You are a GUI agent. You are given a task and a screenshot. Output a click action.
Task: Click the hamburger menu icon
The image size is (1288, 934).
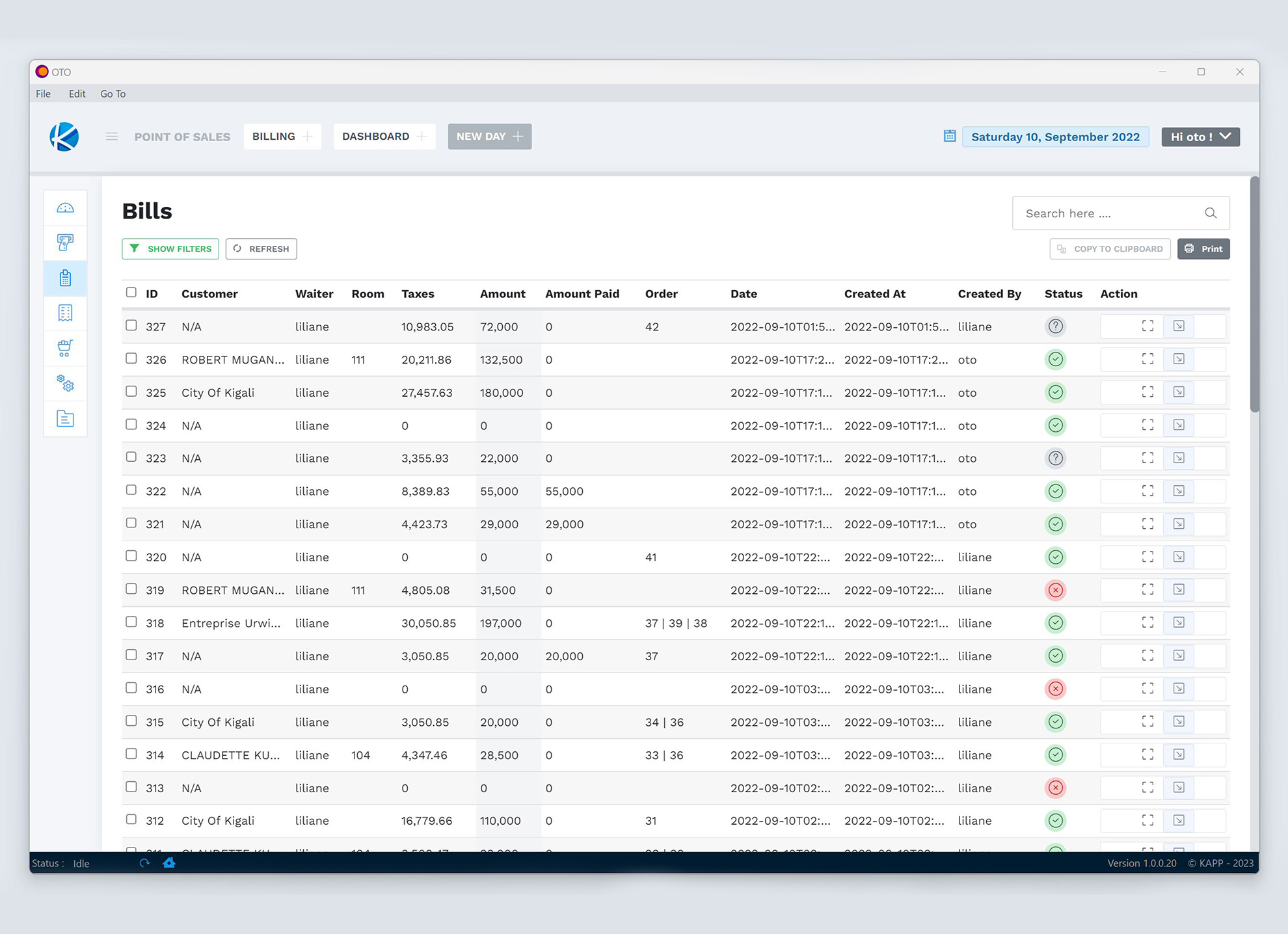(x=112, y=137)
